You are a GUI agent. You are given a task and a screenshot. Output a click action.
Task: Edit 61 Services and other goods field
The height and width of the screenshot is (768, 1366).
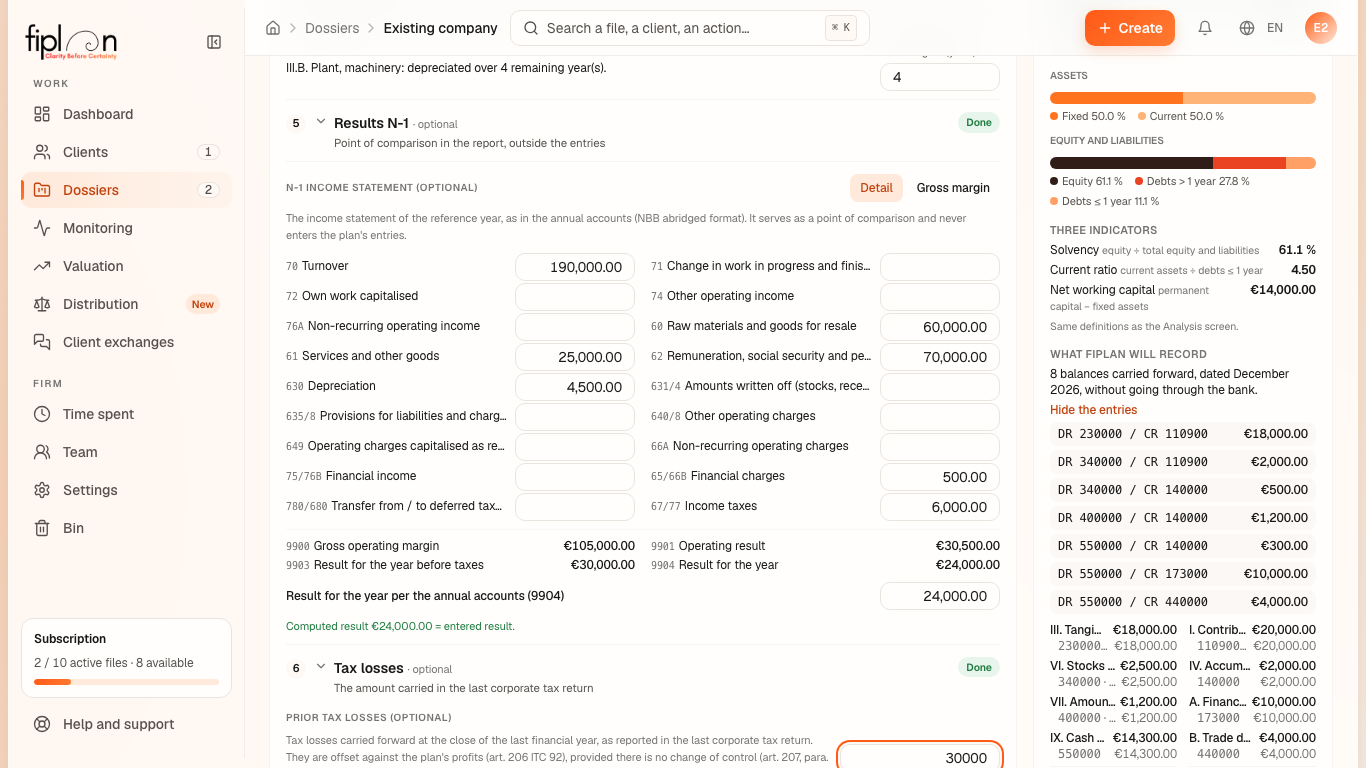(x=575, y=357)
